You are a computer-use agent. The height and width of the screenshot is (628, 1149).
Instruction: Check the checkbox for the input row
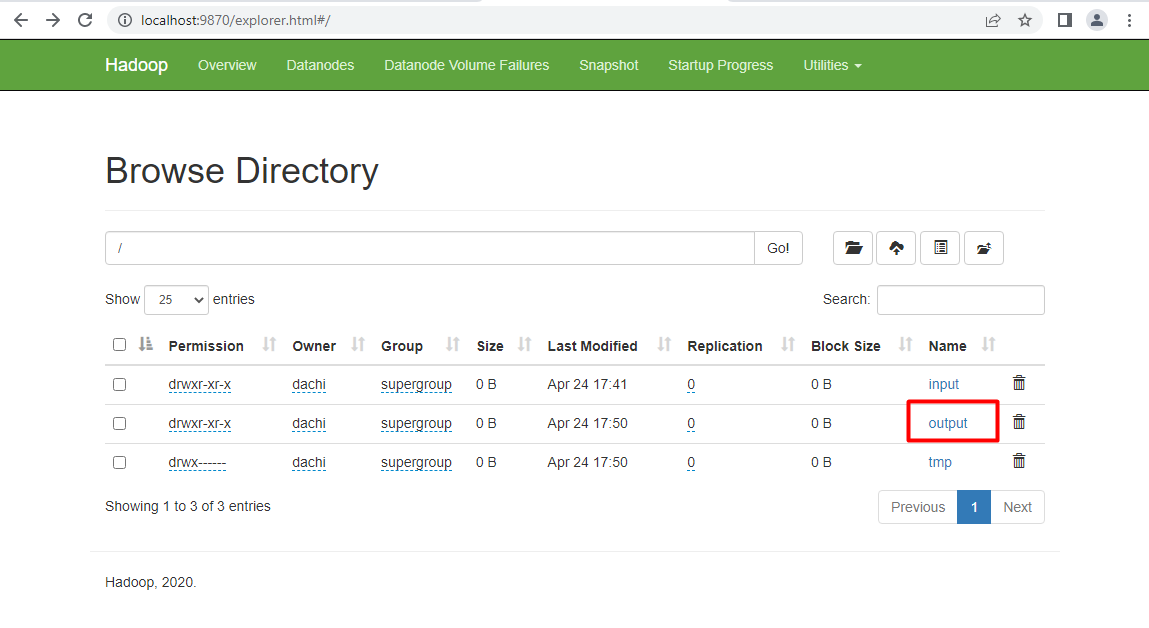(120, 384)
